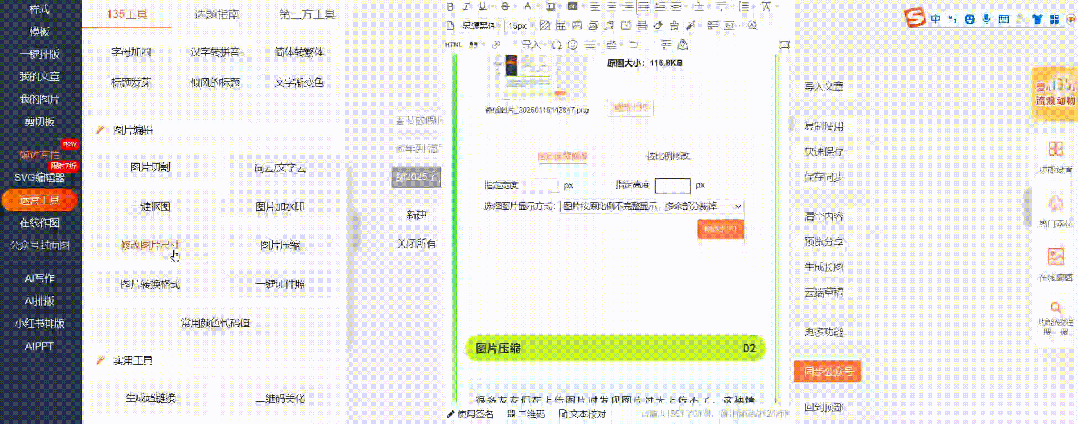1078x424 pixels.
Task: Open 模板 in the left sidebar
Action: pyautogui.click(x=41, y=32)
